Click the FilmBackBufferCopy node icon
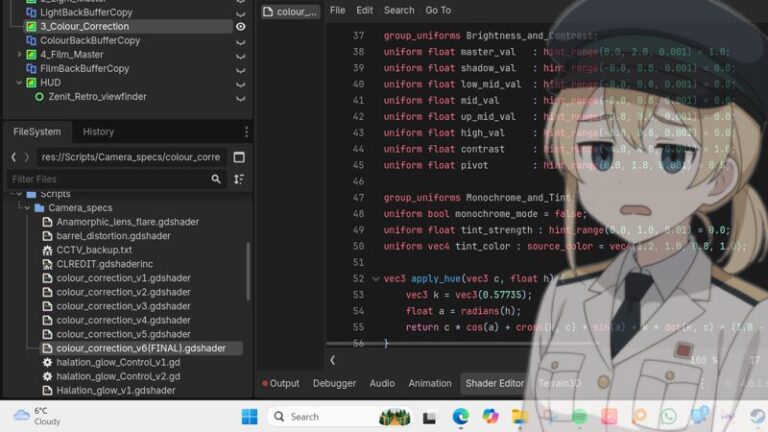The width and height of the screenshot is (768, 432). click(x=31, y=69)
